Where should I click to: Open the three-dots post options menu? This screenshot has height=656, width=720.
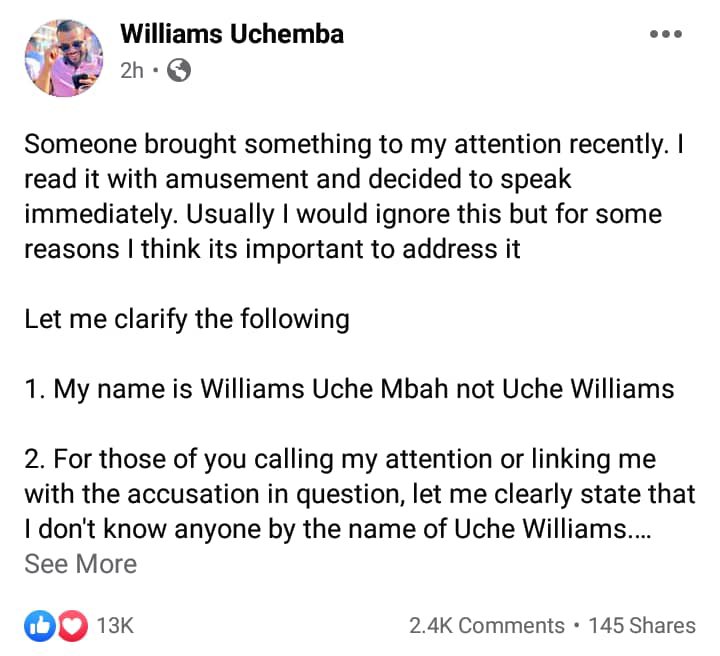coord(665,35)
